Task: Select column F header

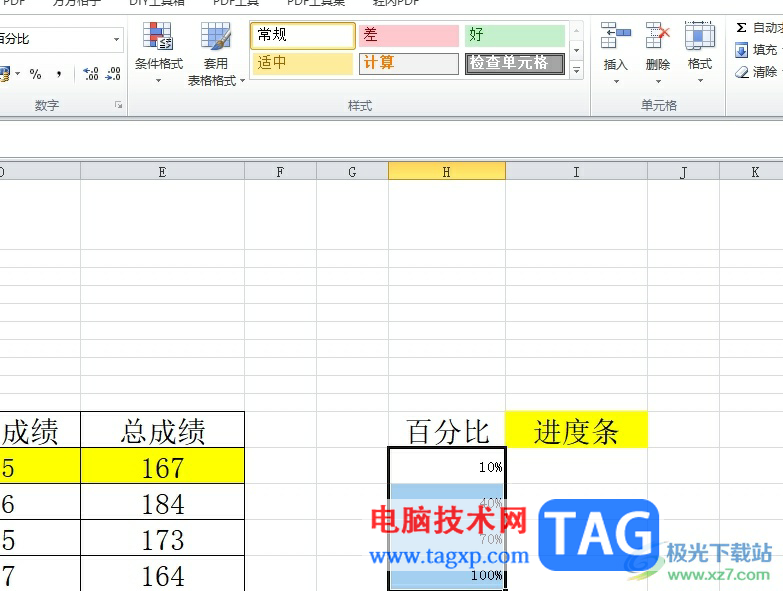Action: tap(280, 172)
